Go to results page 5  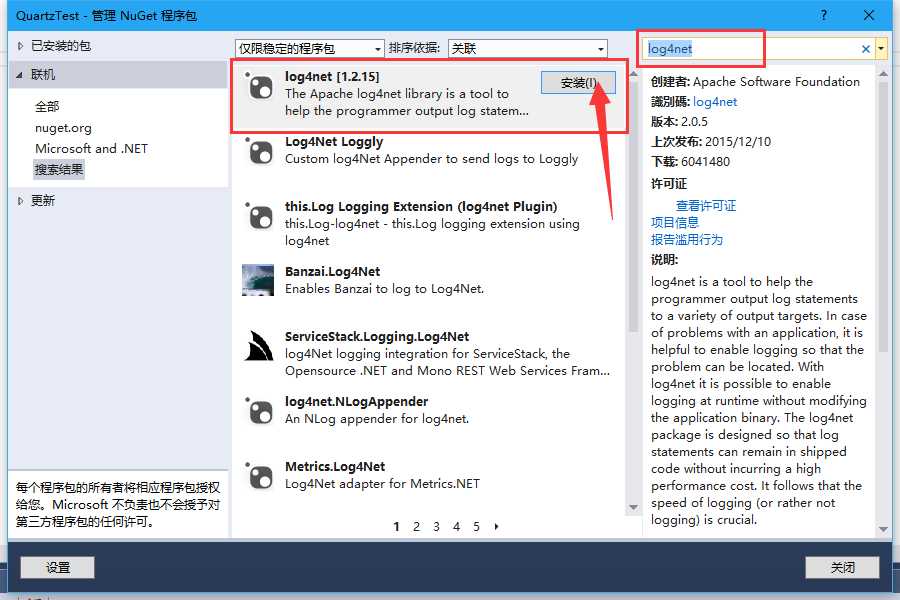point(476,527)
